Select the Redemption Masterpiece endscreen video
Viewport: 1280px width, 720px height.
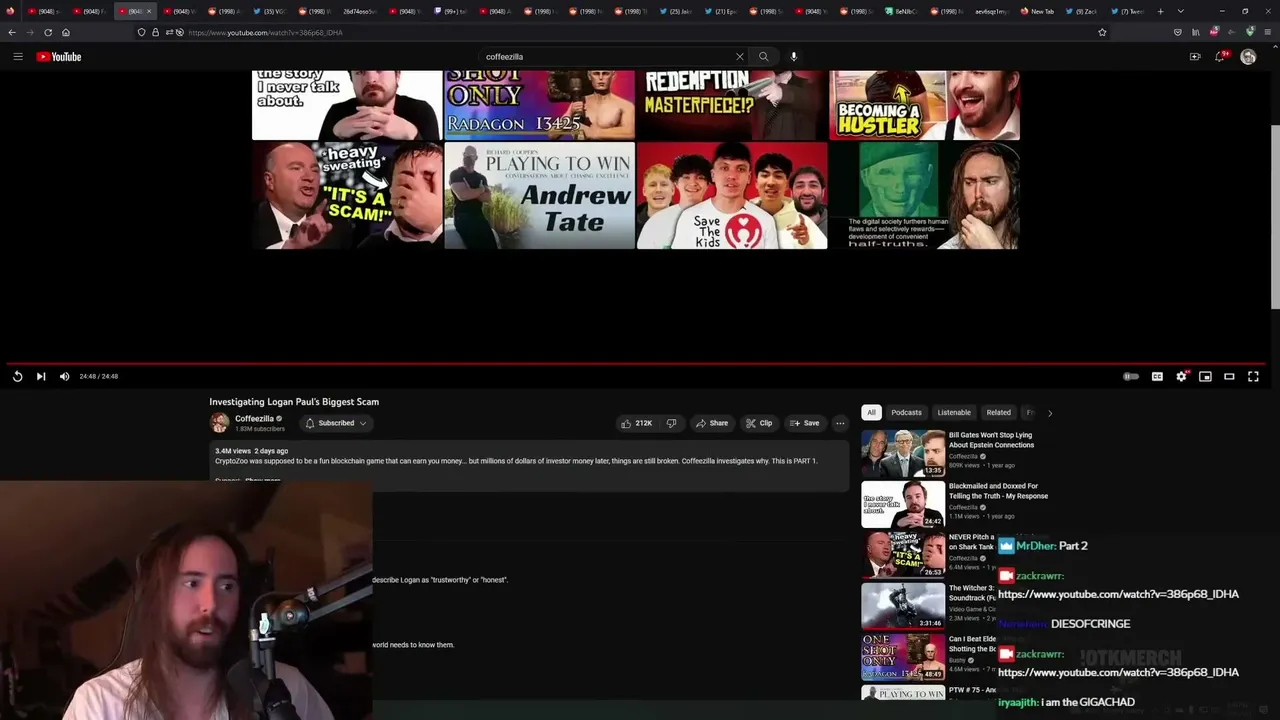tap(732, 105)
